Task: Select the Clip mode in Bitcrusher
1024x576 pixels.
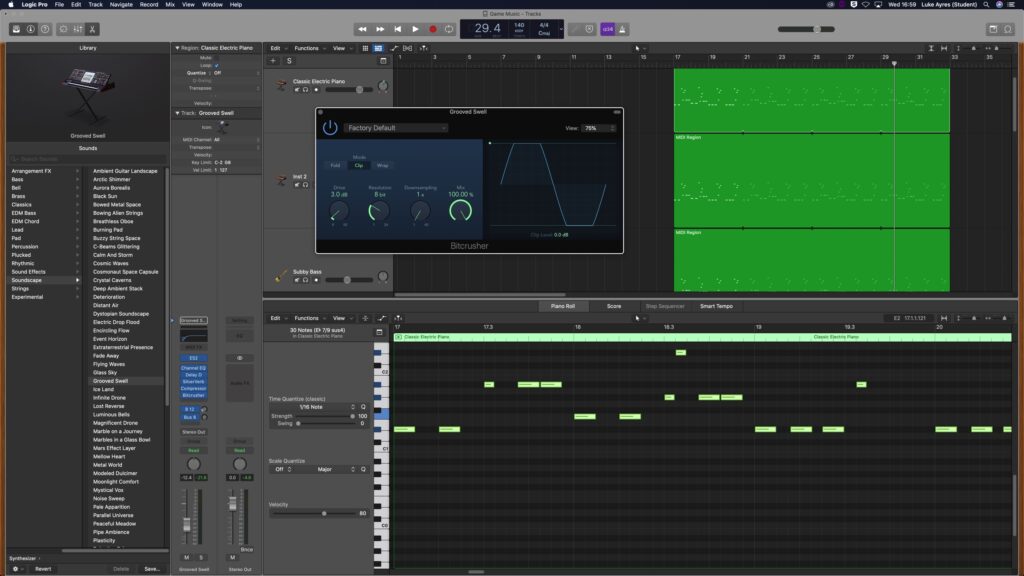Action: point(359,165)
